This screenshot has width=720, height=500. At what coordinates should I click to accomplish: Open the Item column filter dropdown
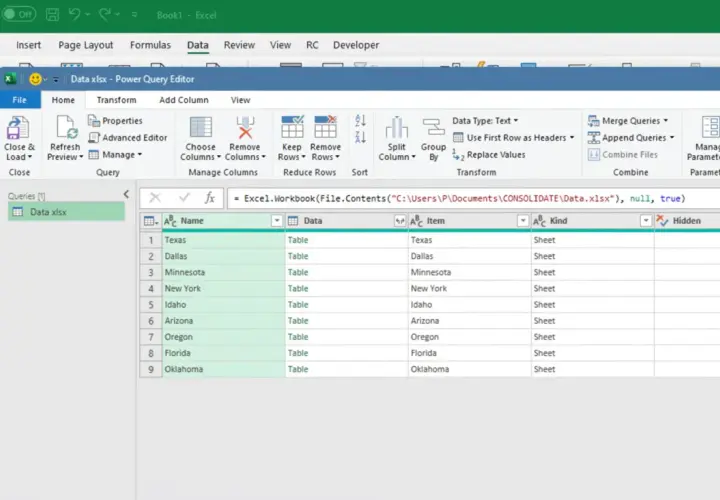(x=523, y=221)
